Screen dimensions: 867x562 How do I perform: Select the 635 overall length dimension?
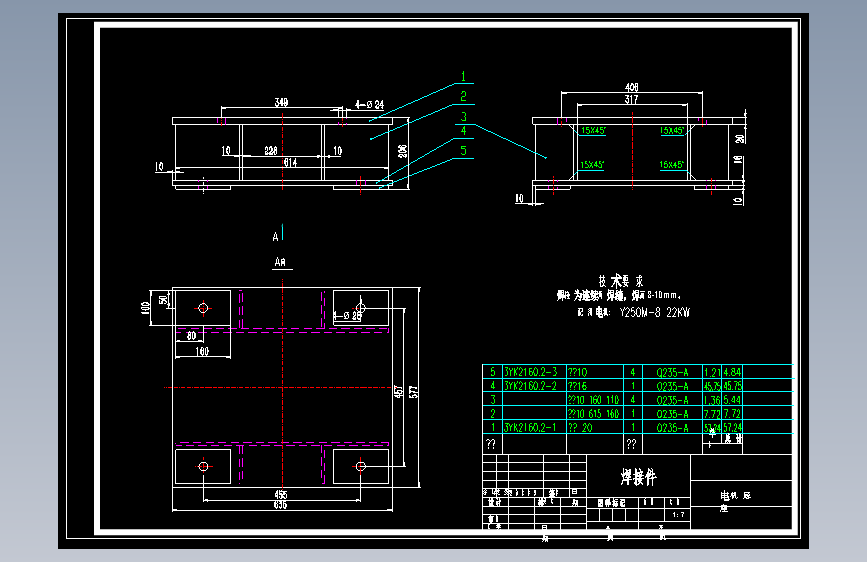click(x=281, y=504)
